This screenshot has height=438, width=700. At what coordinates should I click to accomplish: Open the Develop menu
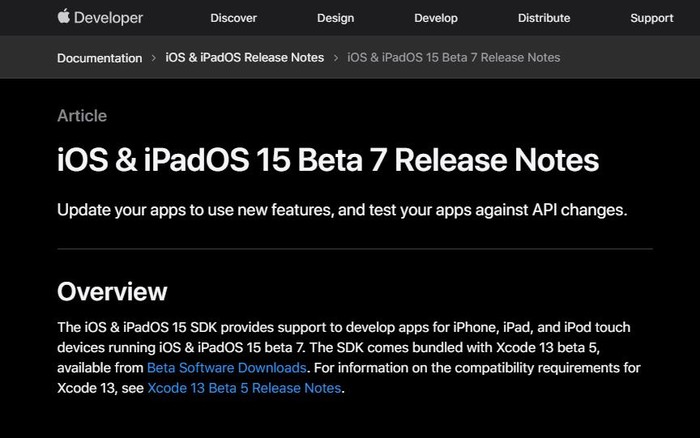pos(436,18)
